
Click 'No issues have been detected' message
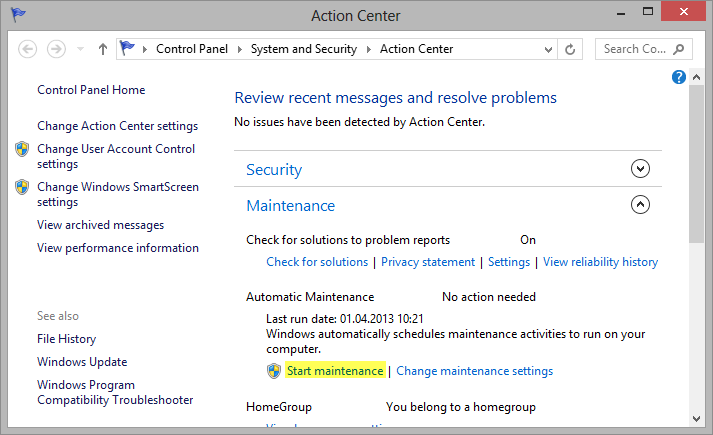(359, 122)
